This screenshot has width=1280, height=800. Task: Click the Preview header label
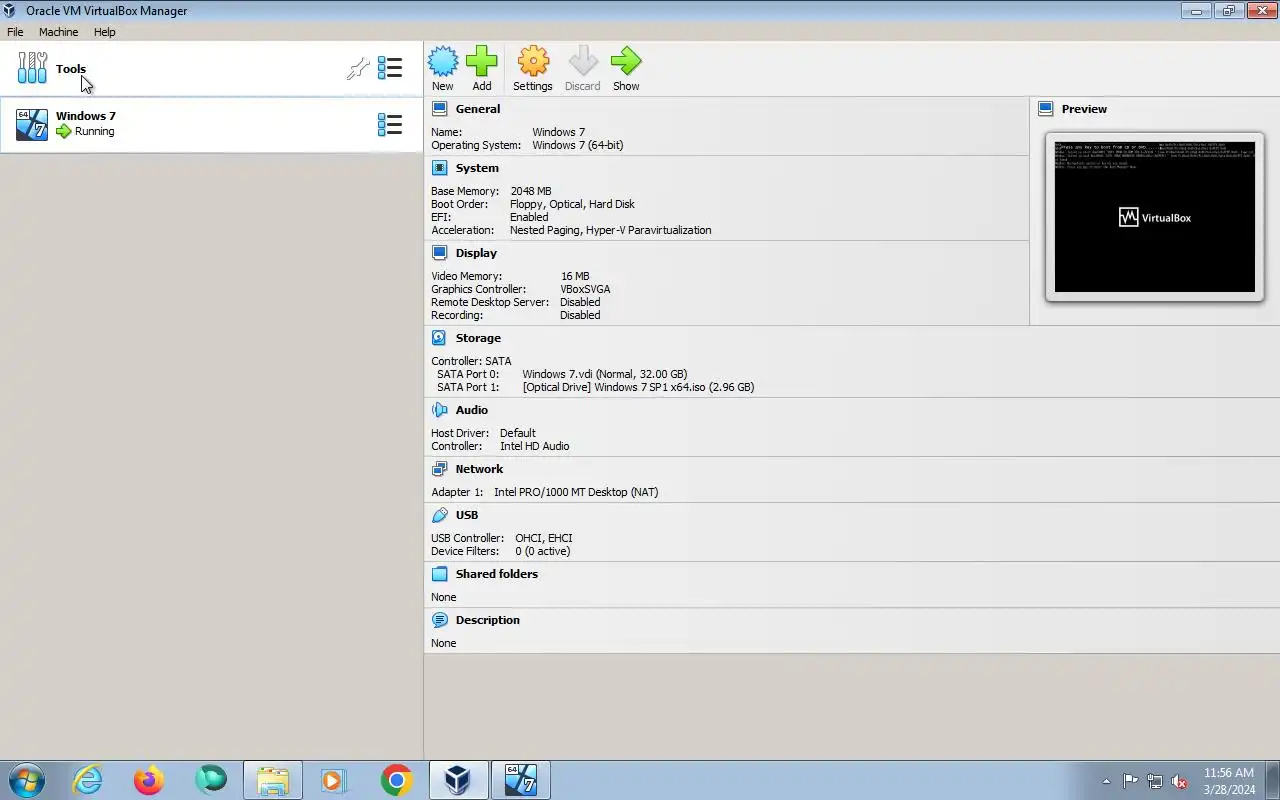coord(1084,109)
